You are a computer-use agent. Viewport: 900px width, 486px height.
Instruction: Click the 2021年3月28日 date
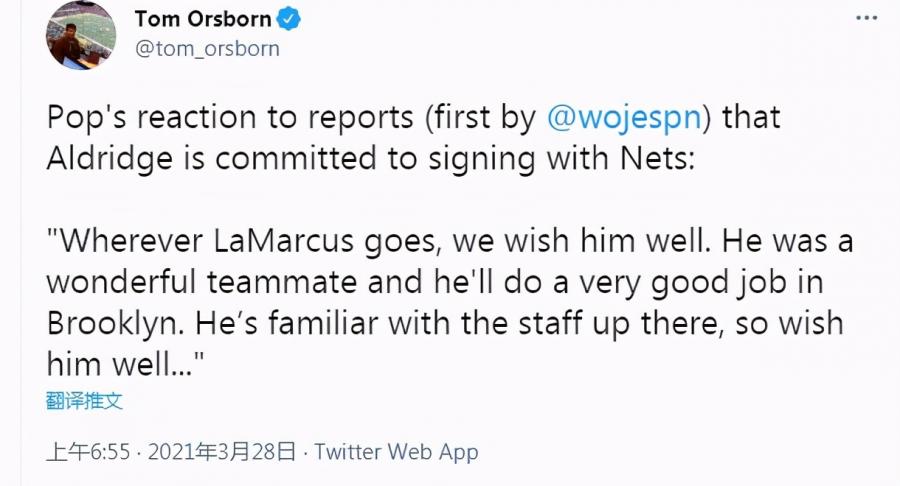(x=221, y=452)
